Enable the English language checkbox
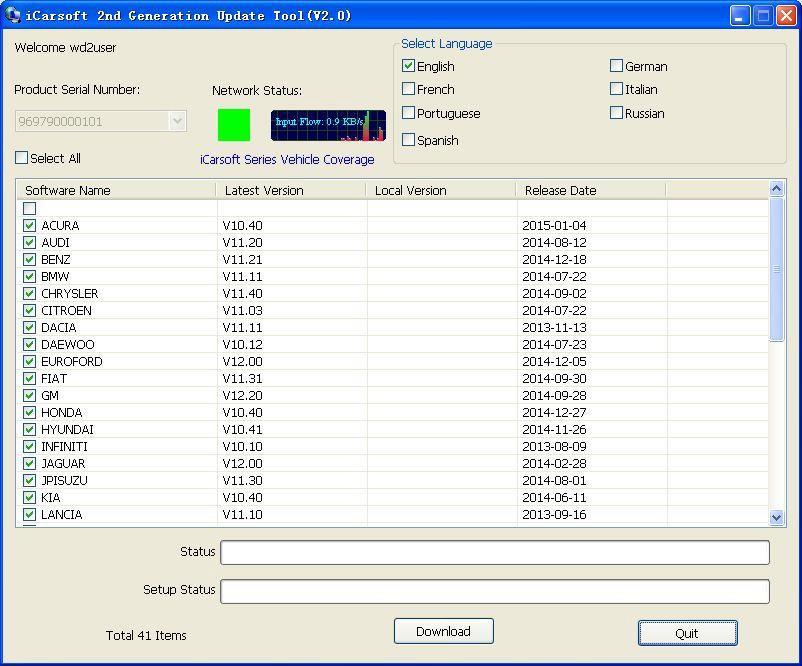Viewport: 802px width, 666px height. pos(408,66)
